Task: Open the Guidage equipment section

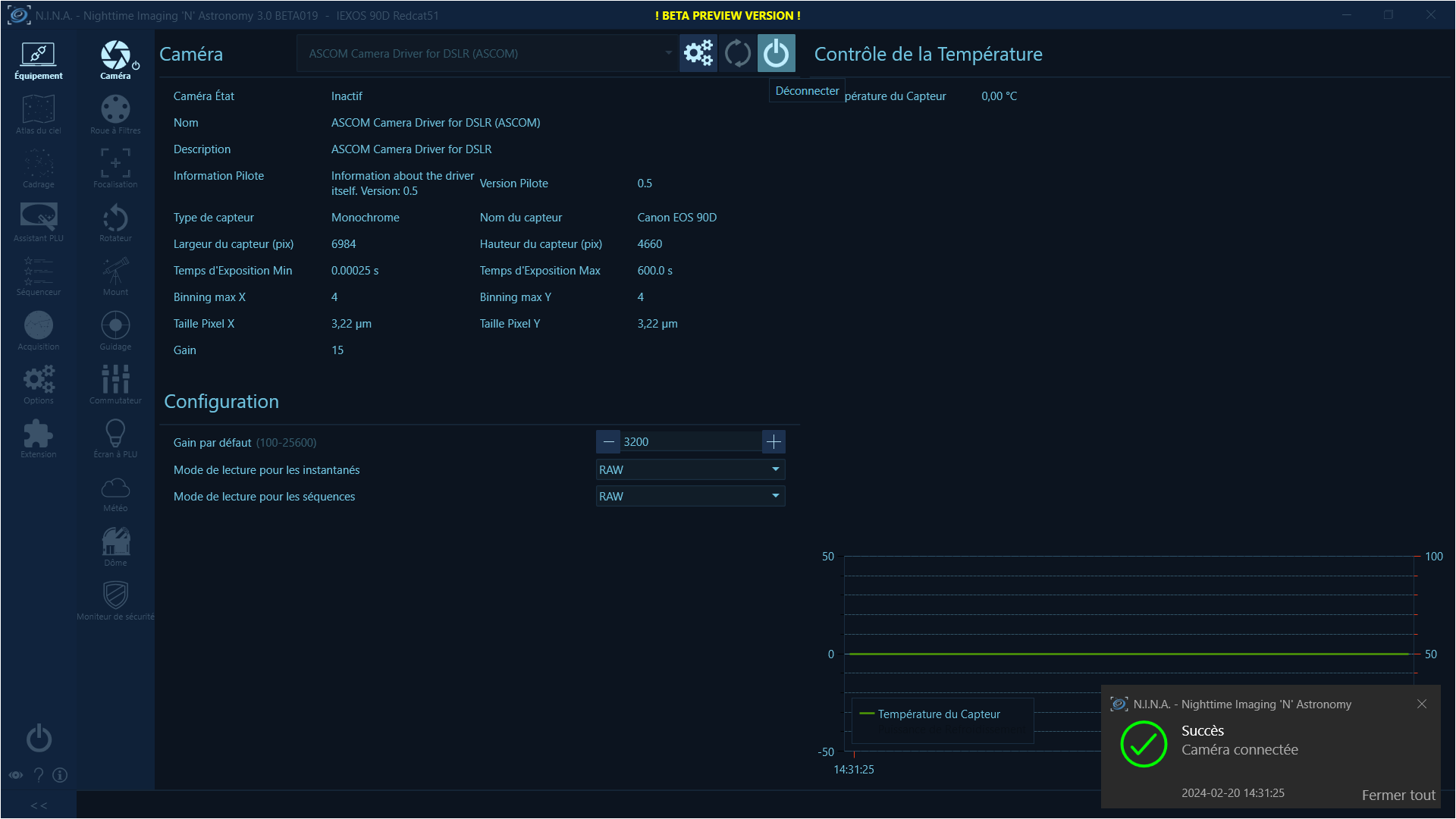Action: 115,331
